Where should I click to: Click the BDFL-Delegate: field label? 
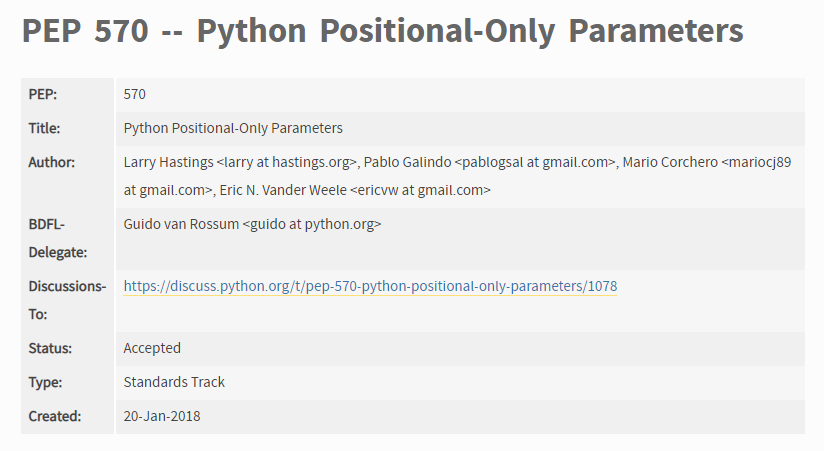coord(58,238)
